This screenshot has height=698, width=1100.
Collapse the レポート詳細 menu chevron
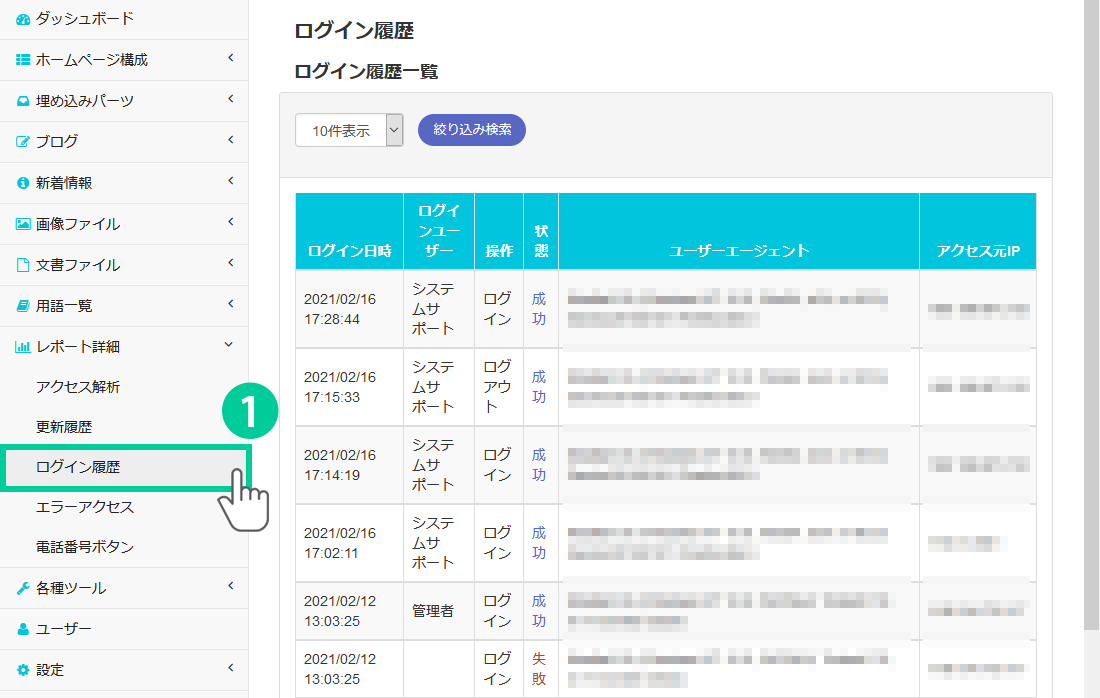tap(229, 345)
